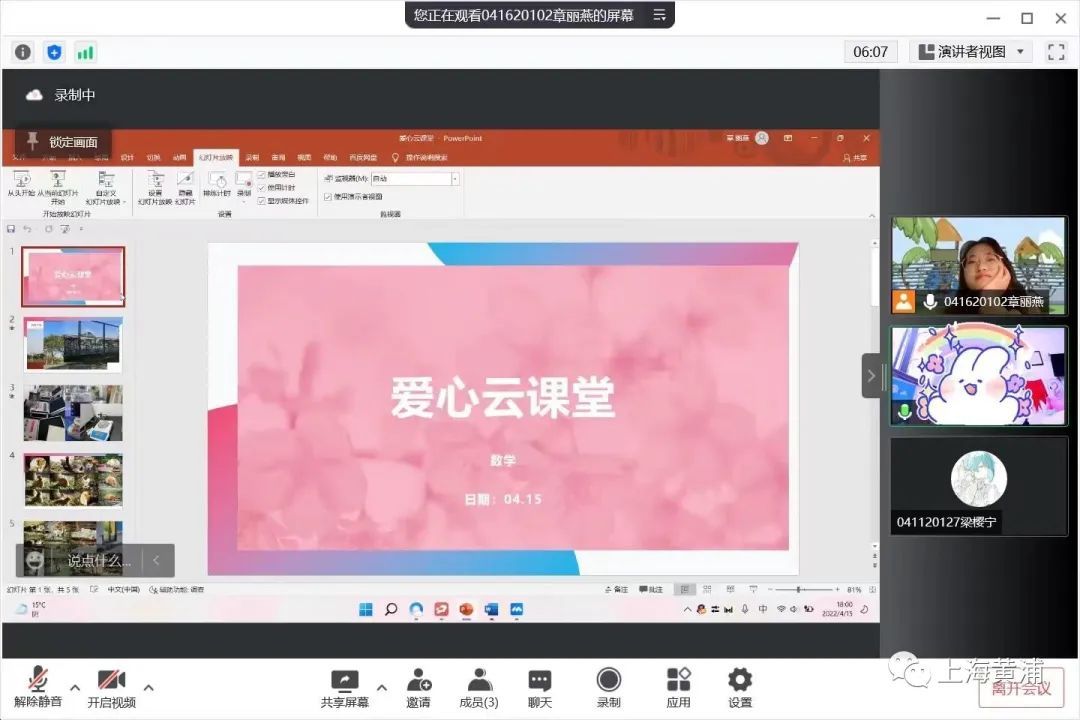Viewport: 1080px width, 720px height.
Task: Open the 视图 ribbon tab
Action: coord(304,158)
